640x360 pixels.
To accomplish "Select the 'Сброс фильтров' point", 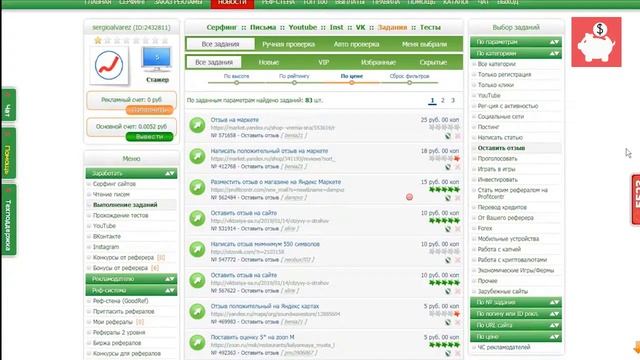I will [409, 82].
